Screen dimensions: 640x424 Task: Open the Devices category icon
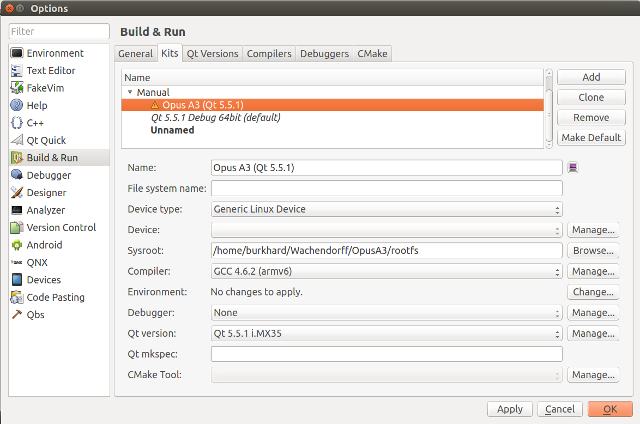click(x=17, y=280)
